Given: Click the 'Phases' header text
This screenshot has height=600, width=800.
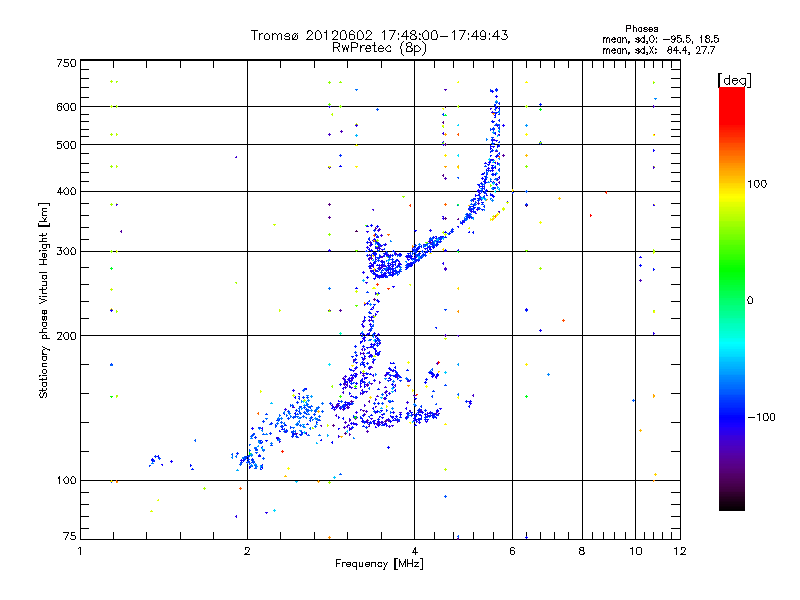Looking at the screenshot, I should click(642, 29).
